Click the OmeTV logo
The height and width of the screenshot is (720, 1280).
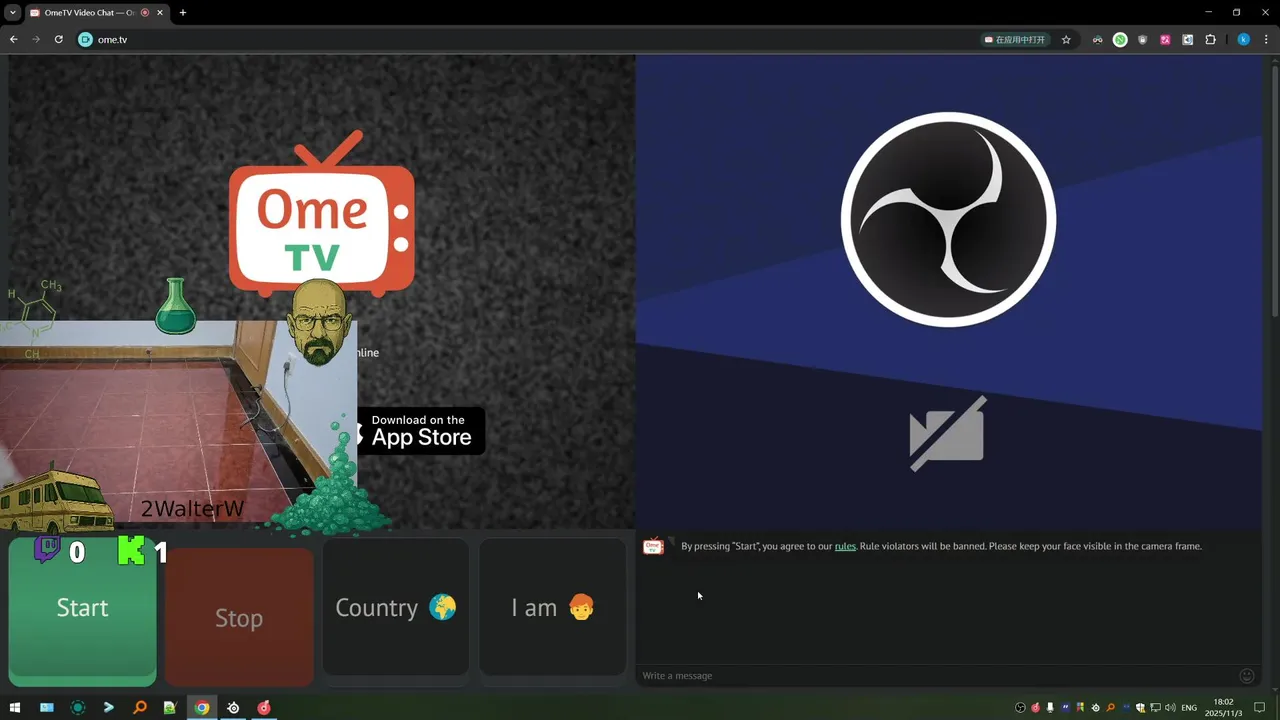coord(321,213)
